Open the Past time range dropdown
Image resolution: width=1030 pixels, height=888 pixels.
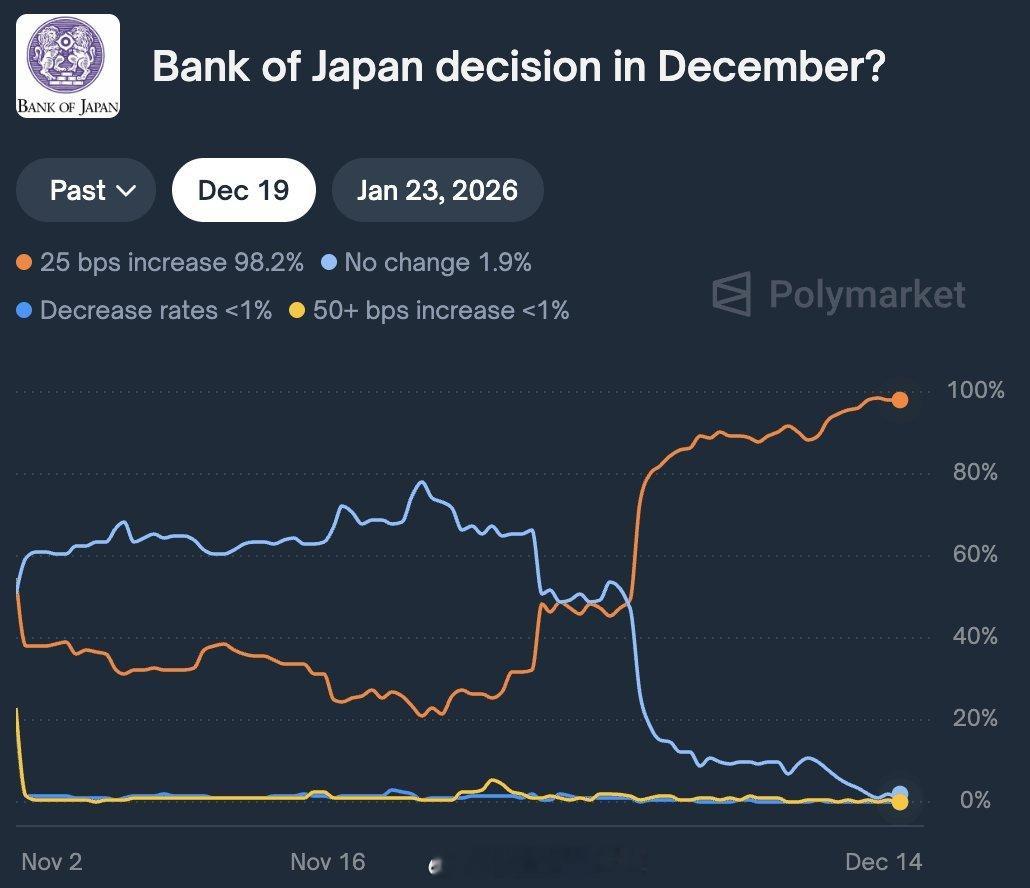tap(85, 190)
